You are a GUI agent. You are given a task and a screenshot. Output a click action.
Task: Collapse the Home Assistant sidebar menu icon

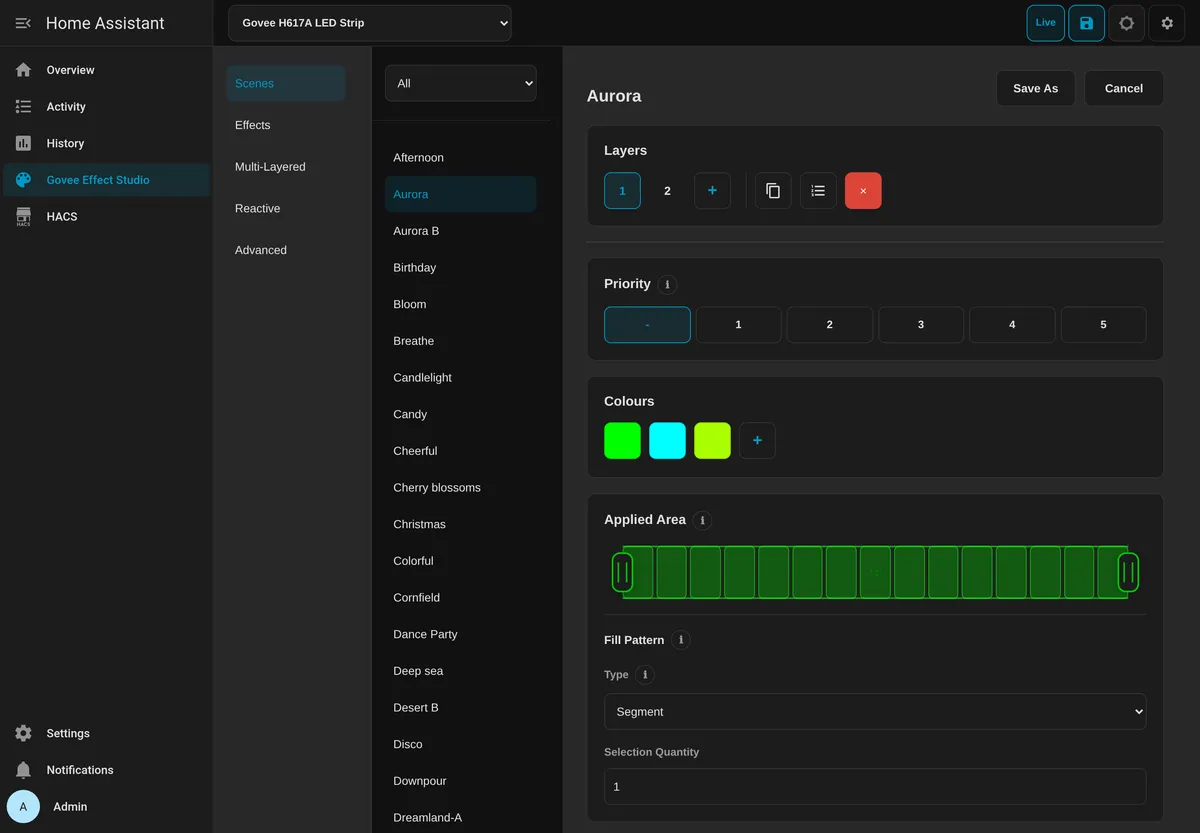coord(23,23)
